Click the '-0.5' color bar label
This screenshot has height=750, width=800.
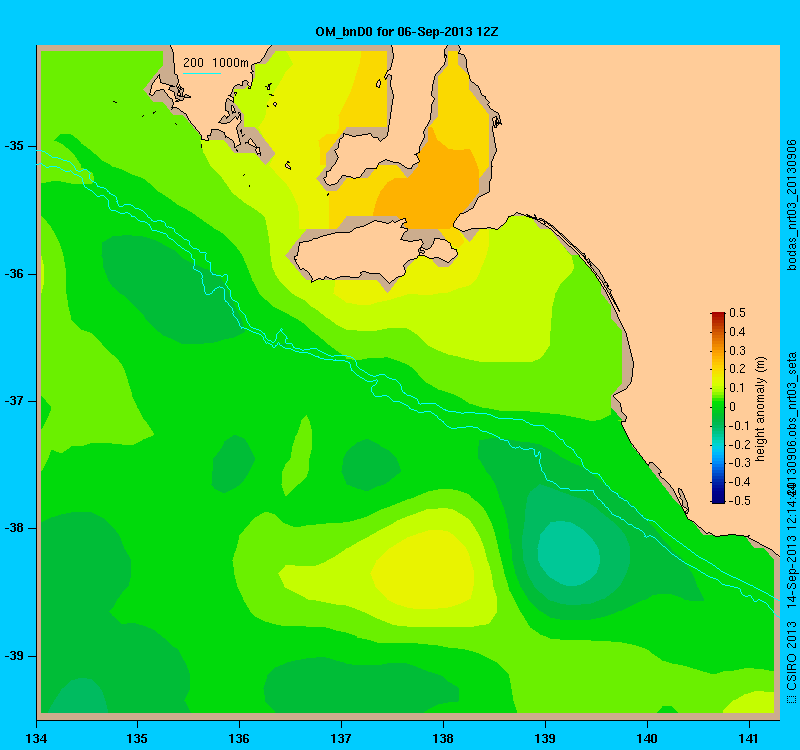tap(738, 501)
